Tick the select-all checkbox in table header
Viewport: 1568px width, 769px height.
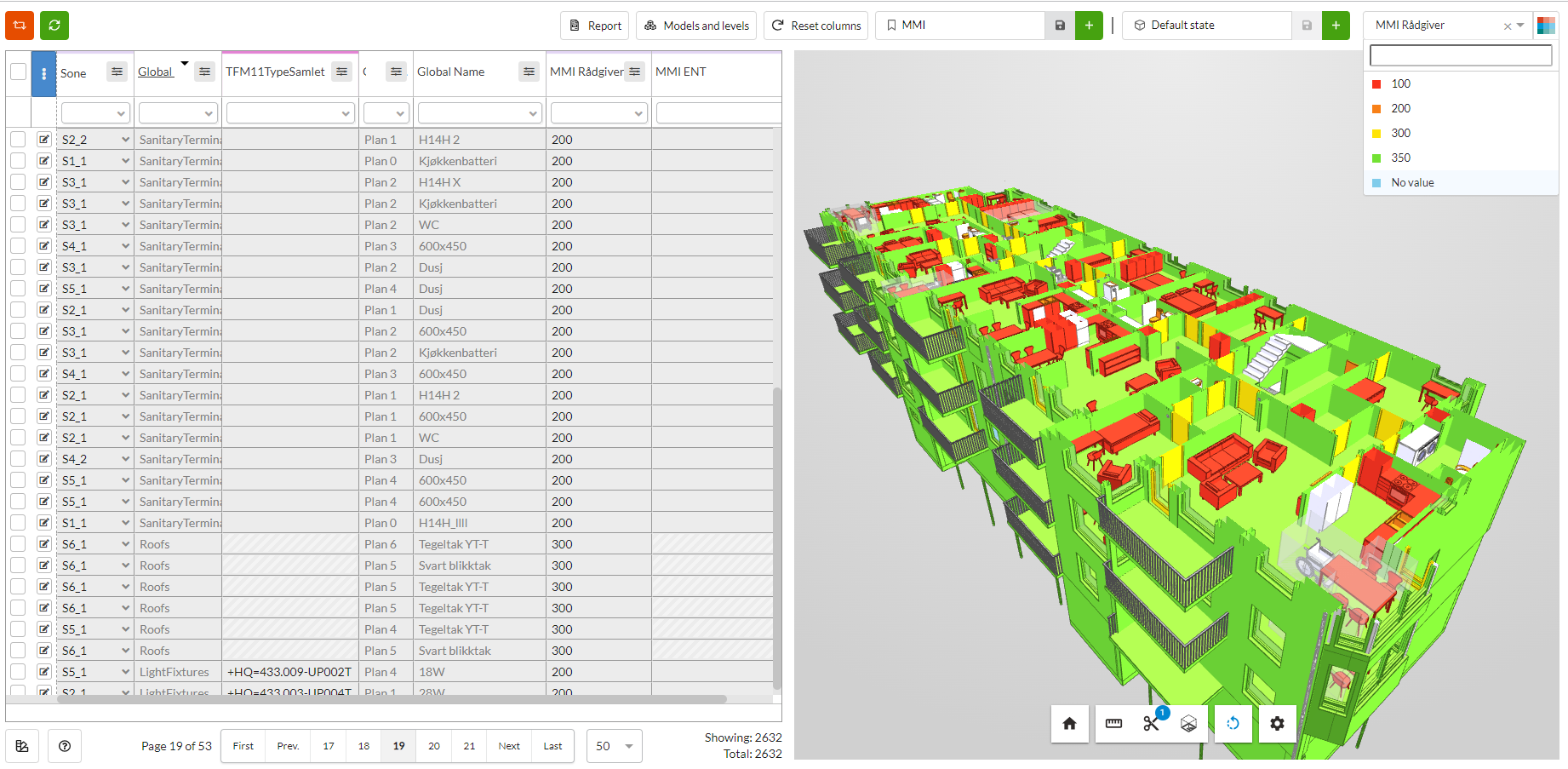(18, 72)
